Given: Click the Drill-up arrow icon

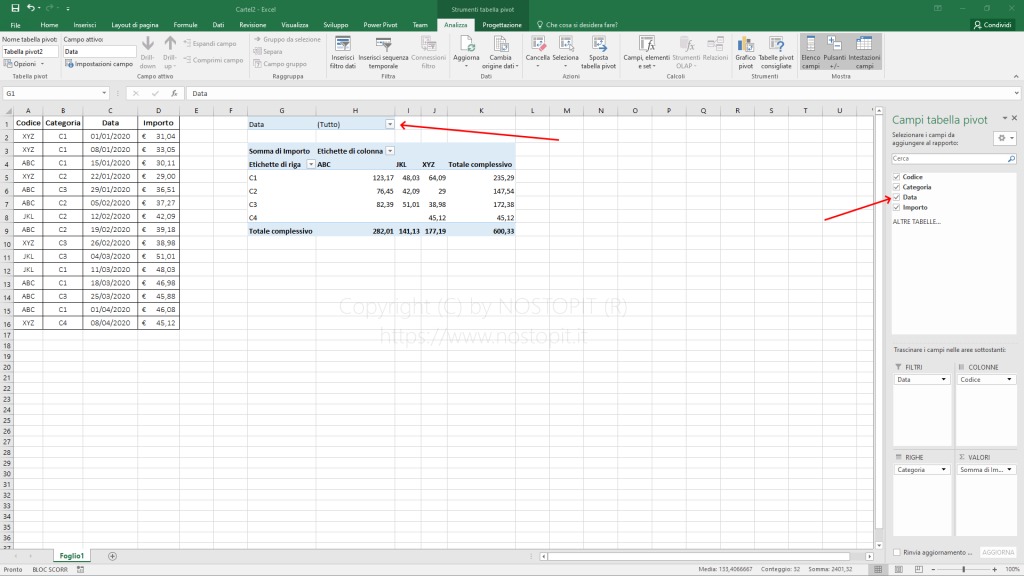Looking at the screenshot, I should coord(170,44).
